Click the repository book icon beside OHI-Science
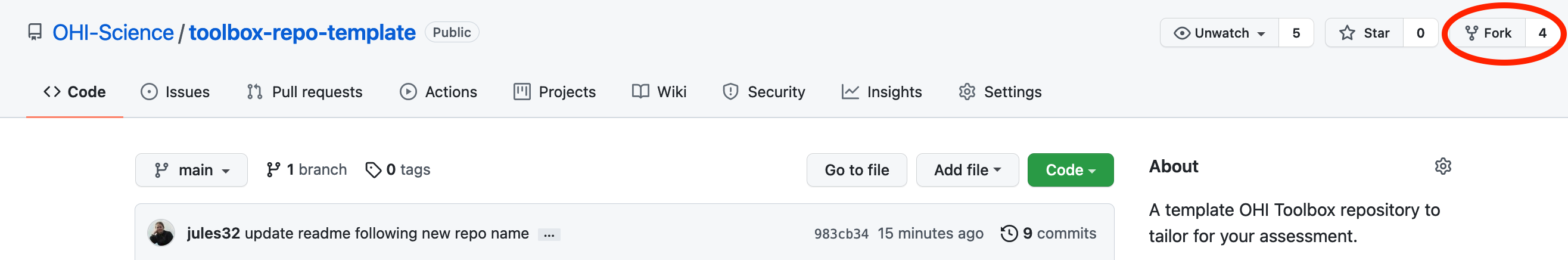 pos(35,32)
